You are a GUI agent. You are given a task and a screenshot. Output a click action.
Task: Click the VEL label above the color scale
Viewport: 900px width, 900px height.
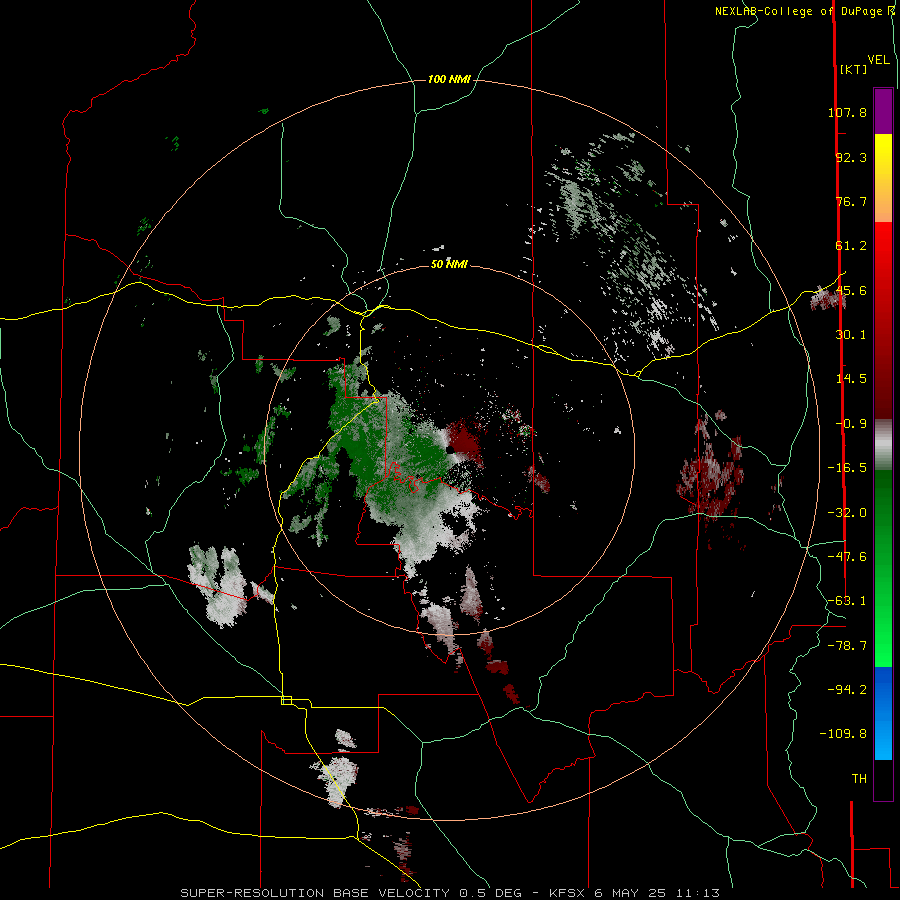click(878, 59)
